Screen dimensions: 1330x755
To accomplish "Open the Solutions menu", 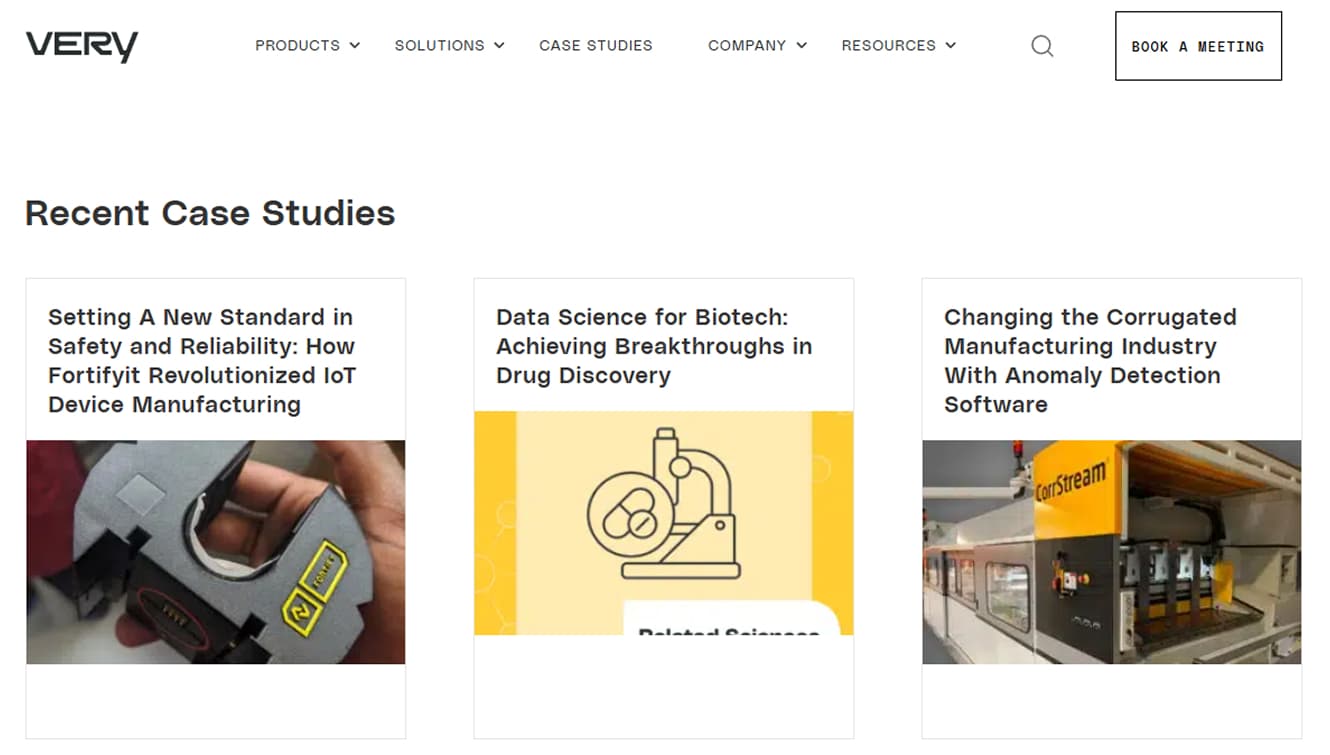I will [x=439, y=46].
